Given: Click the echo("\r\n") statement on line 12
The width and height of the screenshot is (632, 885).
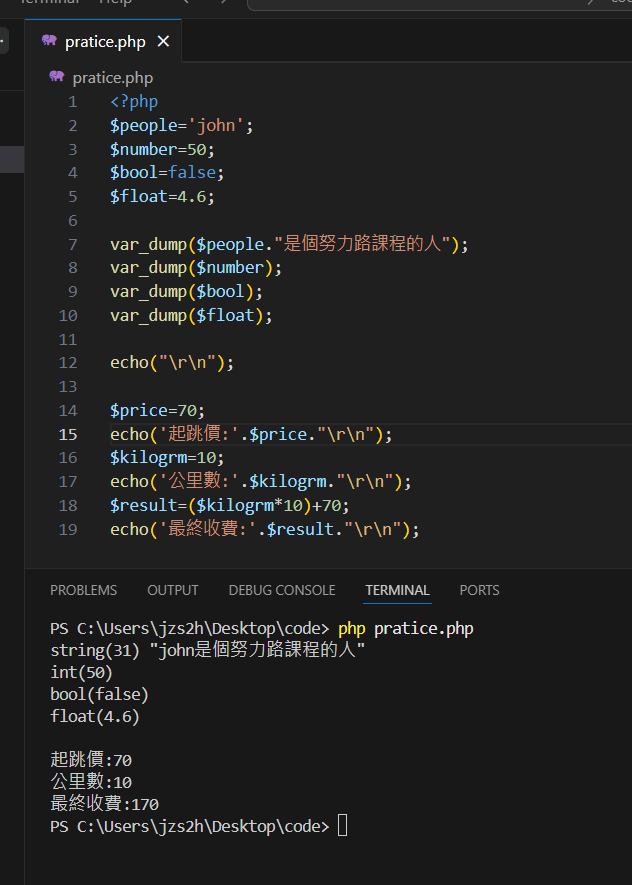Looking at the screenshot, I should tap(172, 362).
